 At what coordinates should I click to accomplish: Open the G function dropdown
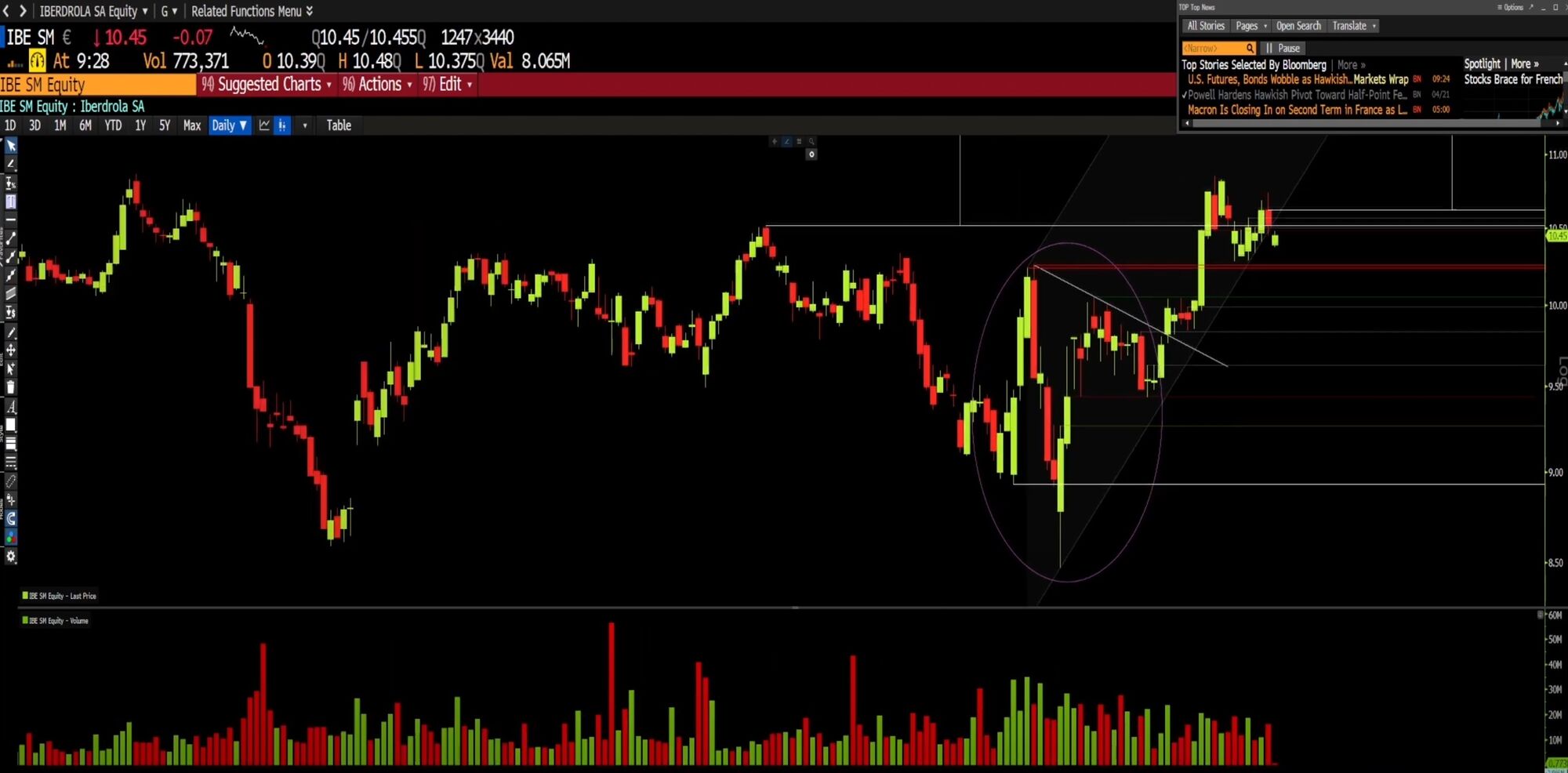[x=169, y=11]
